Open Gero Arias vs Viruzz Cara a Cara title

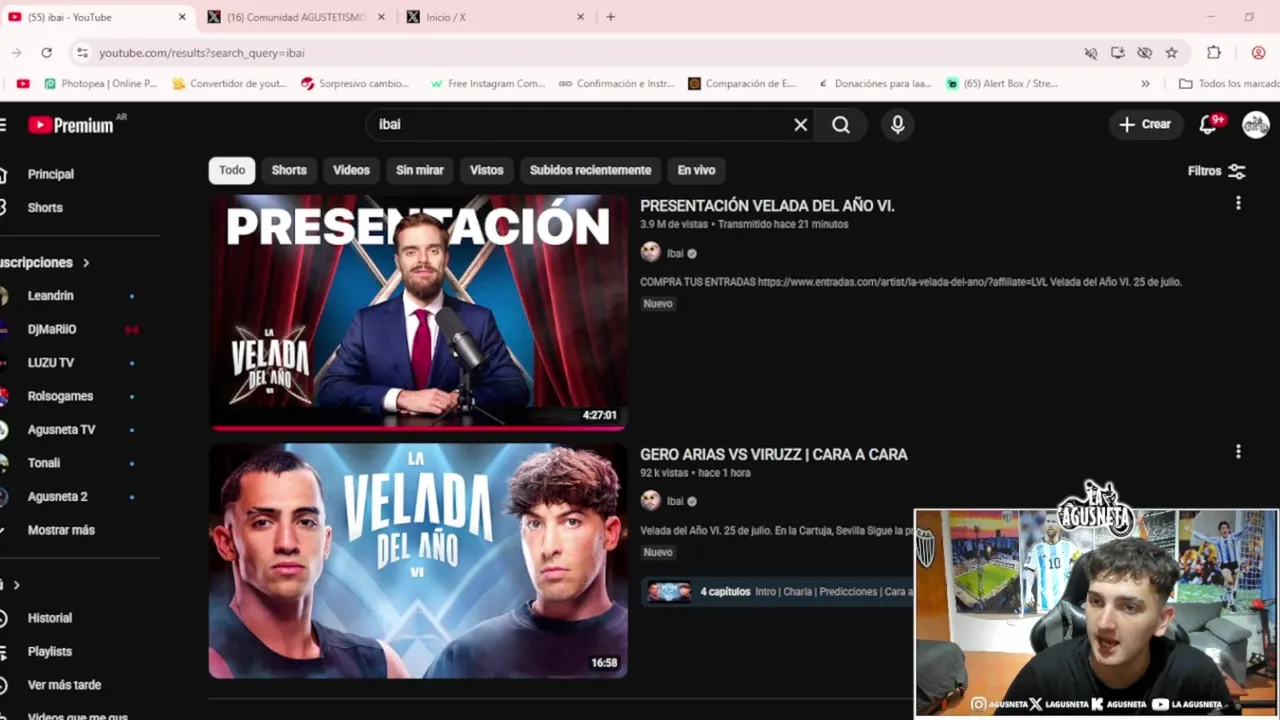pos(774,454)
